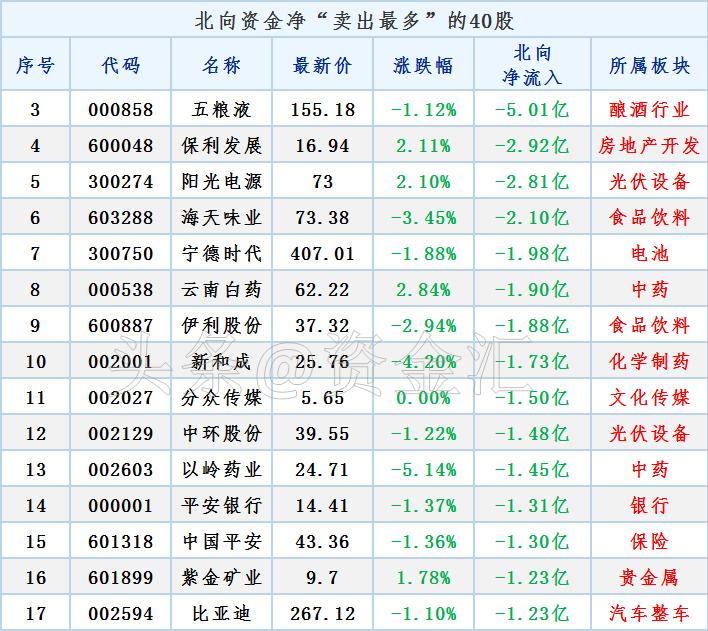
Task: Click stock code 300274
Action: point(121,182)
